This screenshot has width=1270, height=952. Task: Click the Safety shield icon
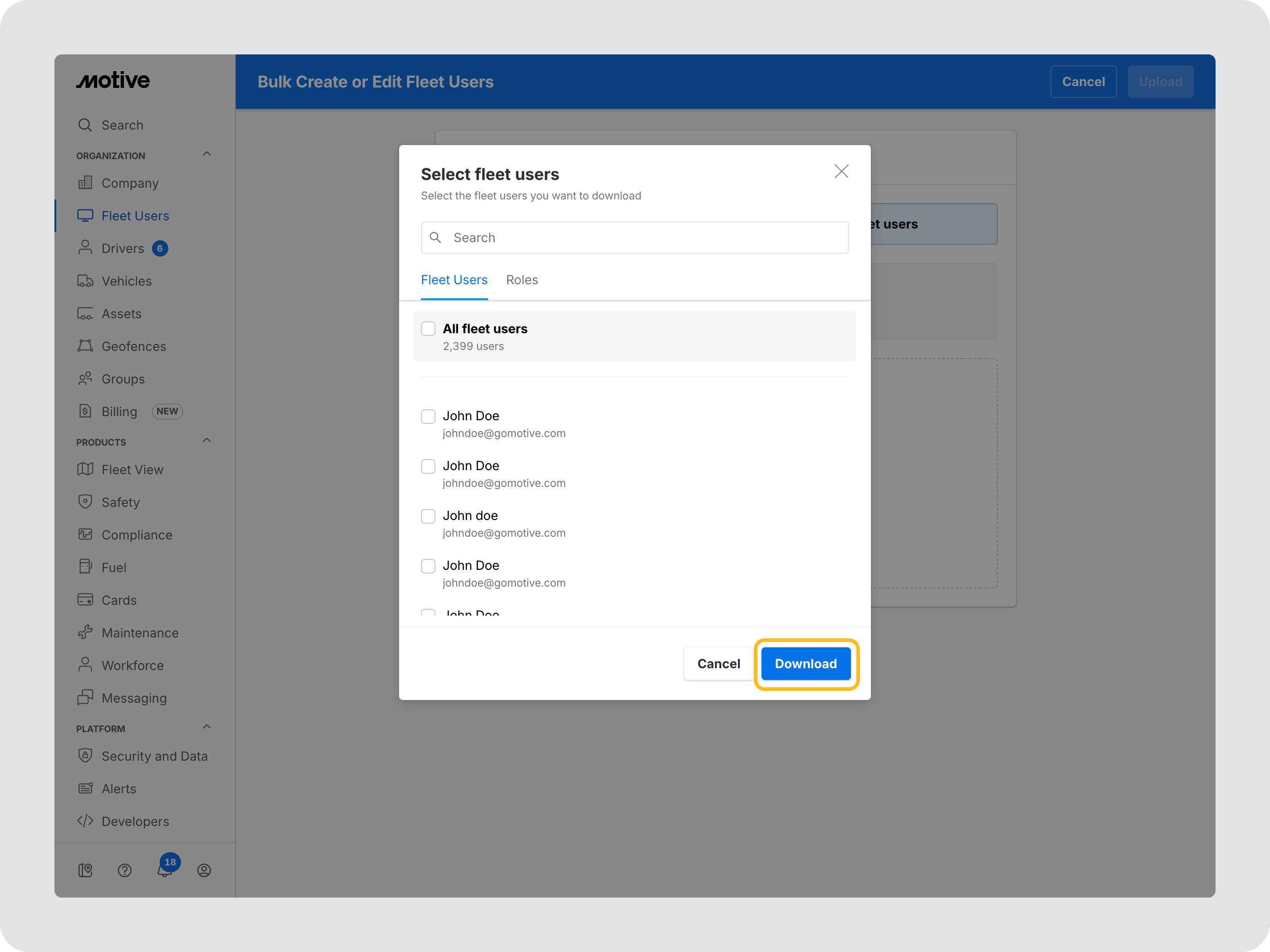pos(85,501)
